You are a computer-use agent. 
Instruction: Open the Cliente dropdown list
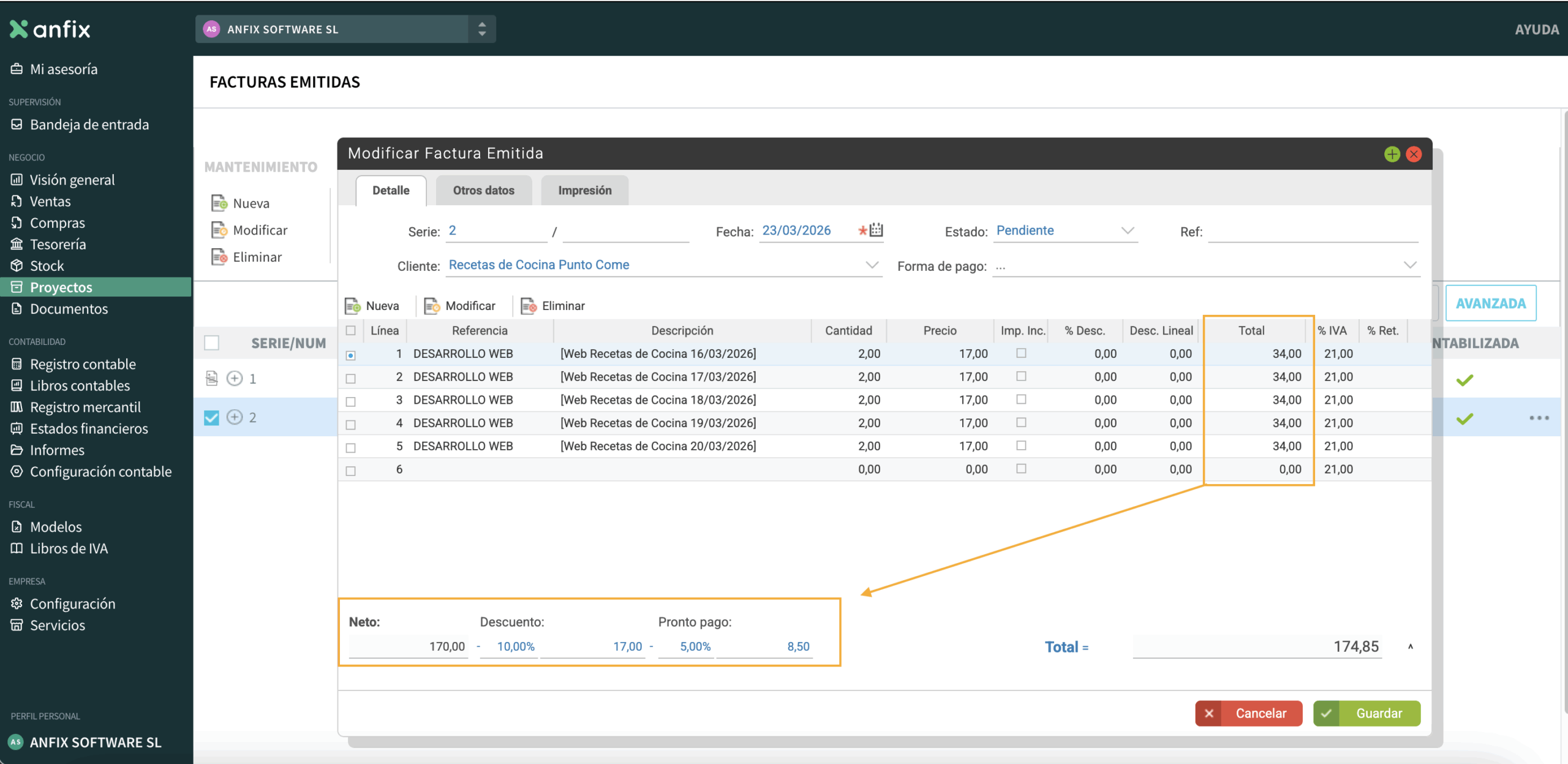(x=872, y=265)
